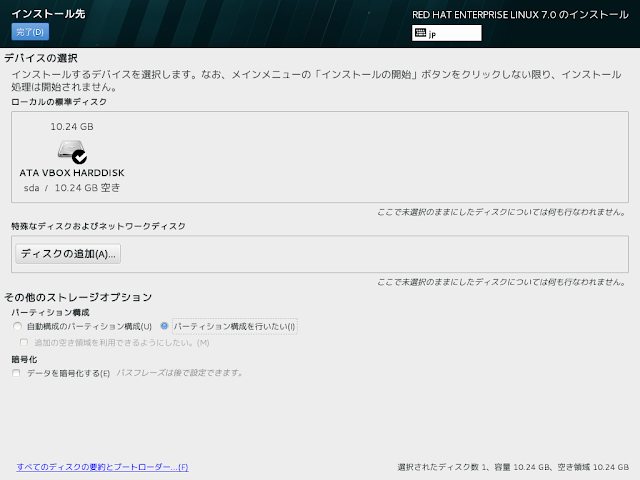Enable データを暗号化する(E) encryption checkbox
640x480 pixels.
click(16, 373)
